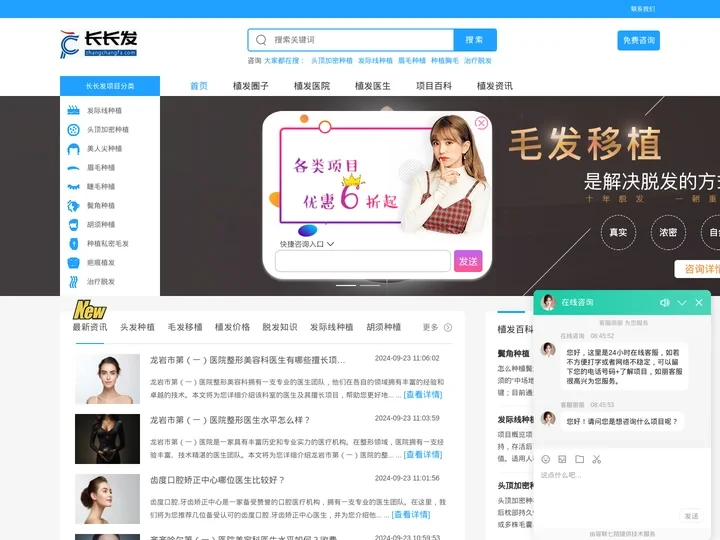Open the 植发医院 navigation tab
Image resolution: width=720 pixels, height=540 pixels.
(312, 86)
